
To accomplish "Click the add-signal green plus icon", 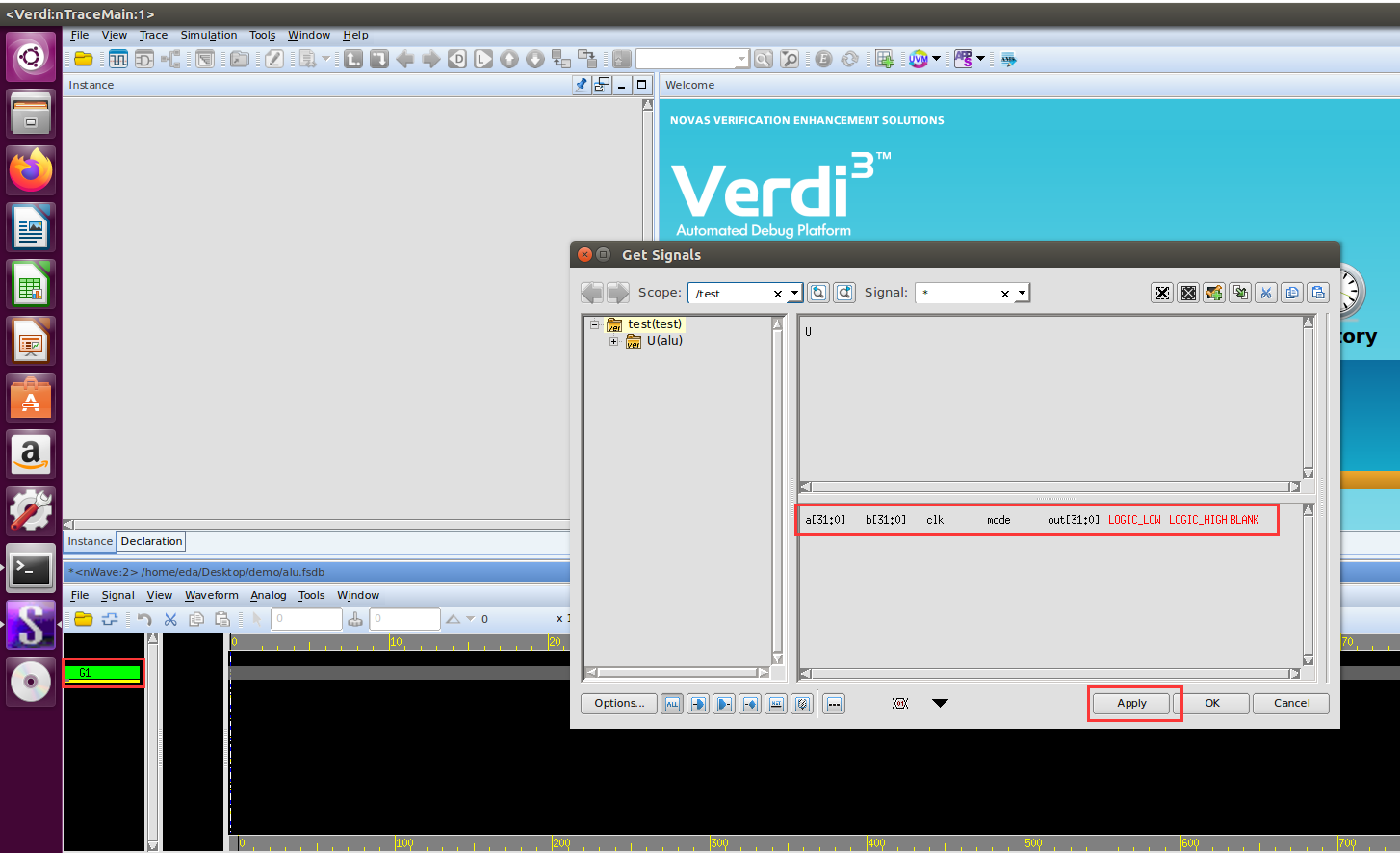I will [885, 59].
